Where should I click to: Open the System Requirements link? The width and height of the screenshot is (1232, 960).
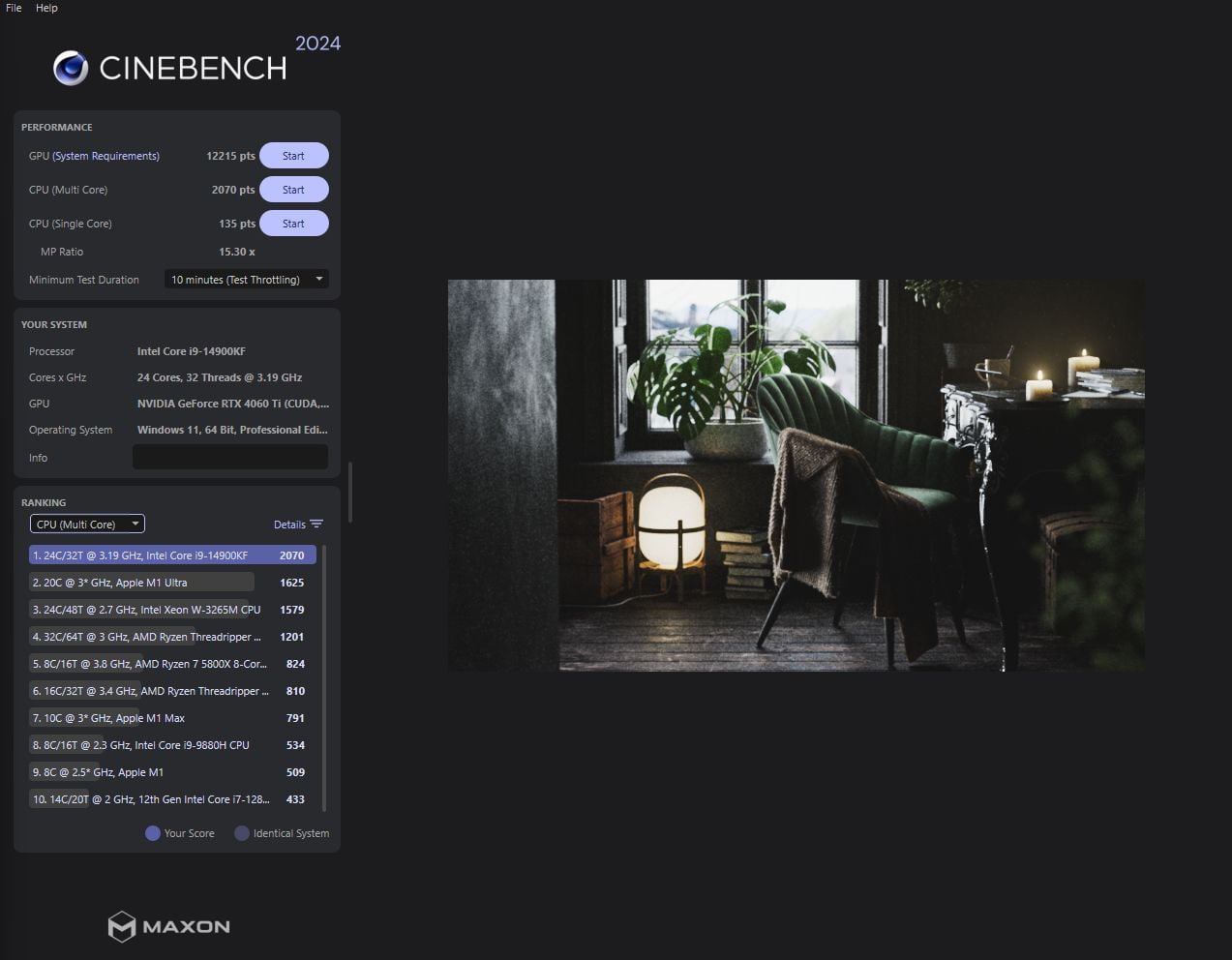point(105,156)
